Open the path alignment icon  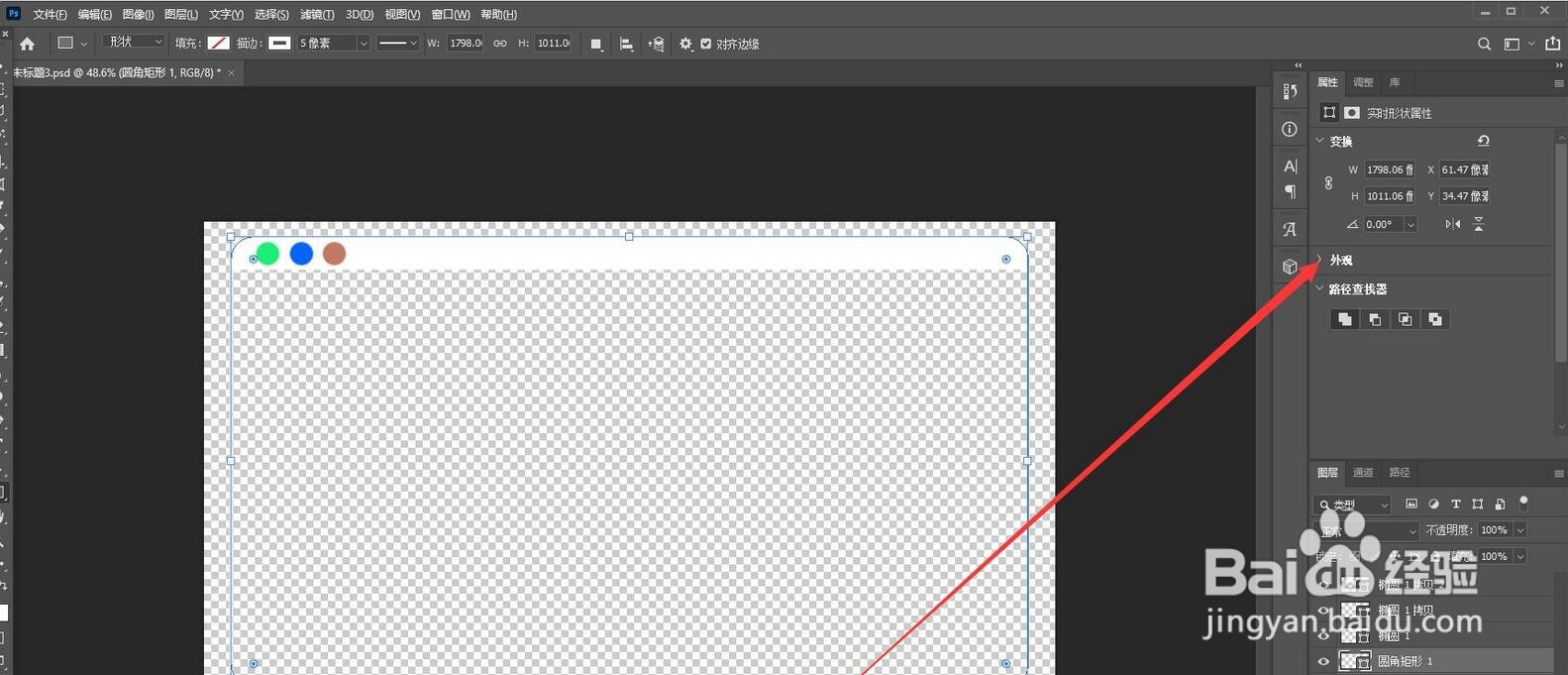(626, 44)
